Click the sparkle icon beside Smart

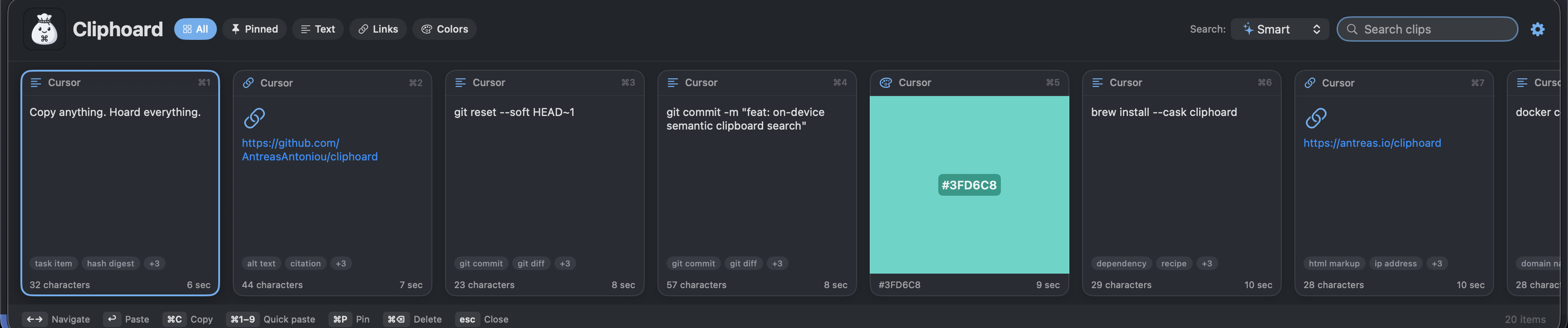pos(1248,29)
